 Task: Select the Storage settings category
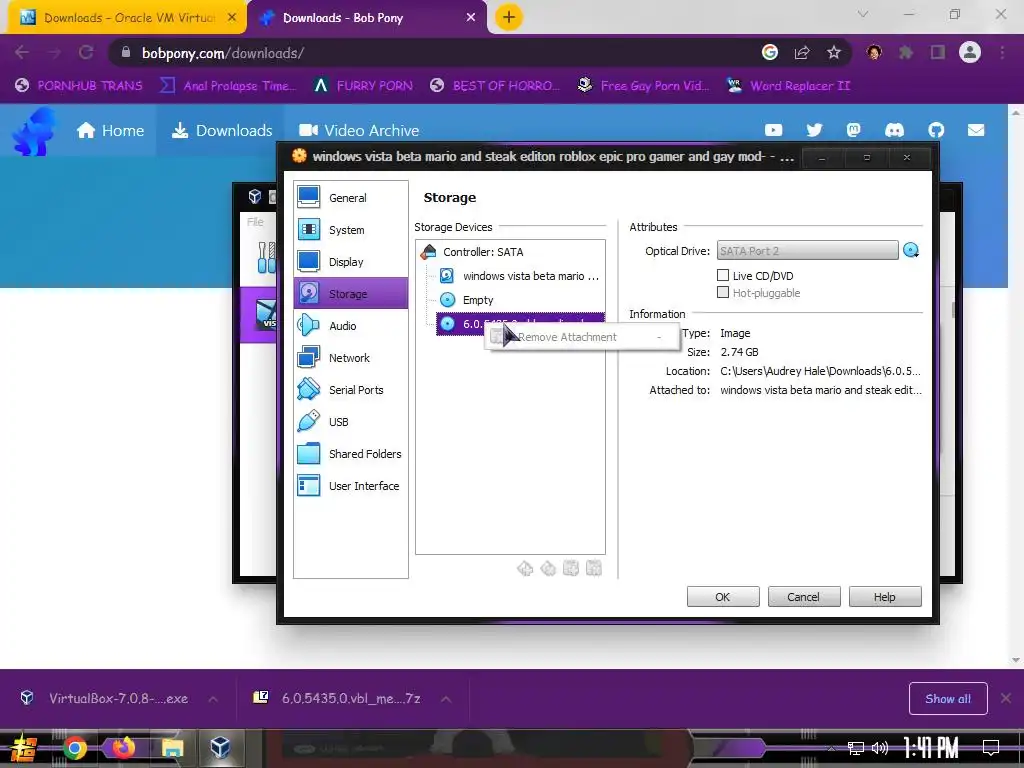click(351, 294)
